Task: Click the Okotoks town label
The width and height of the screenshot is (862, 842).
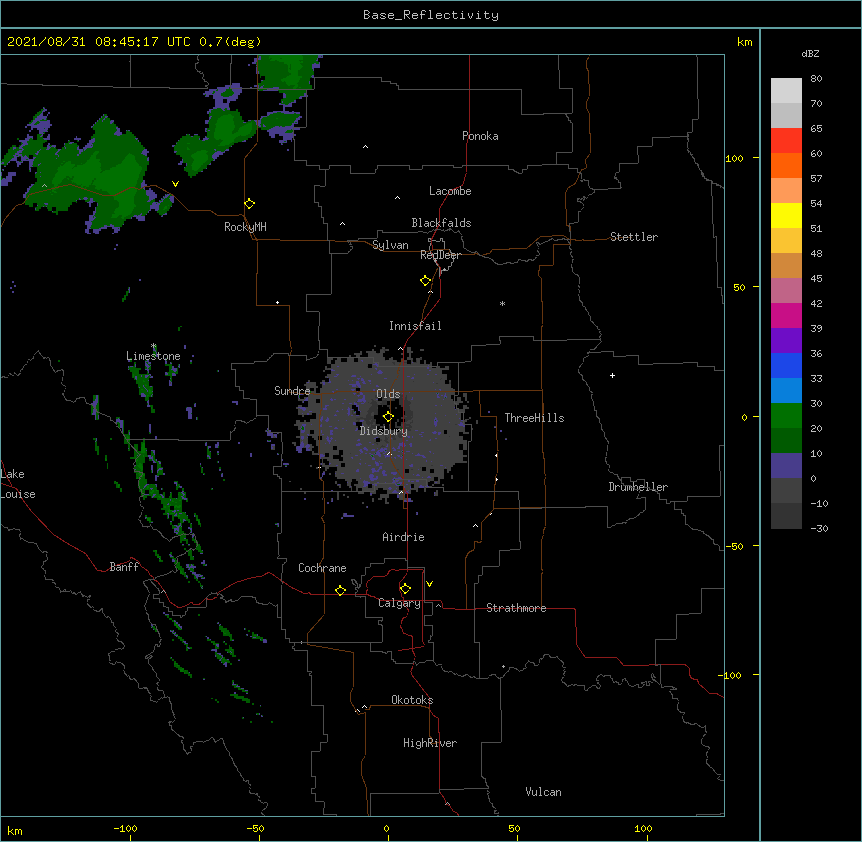Action: tap(412, 700)
